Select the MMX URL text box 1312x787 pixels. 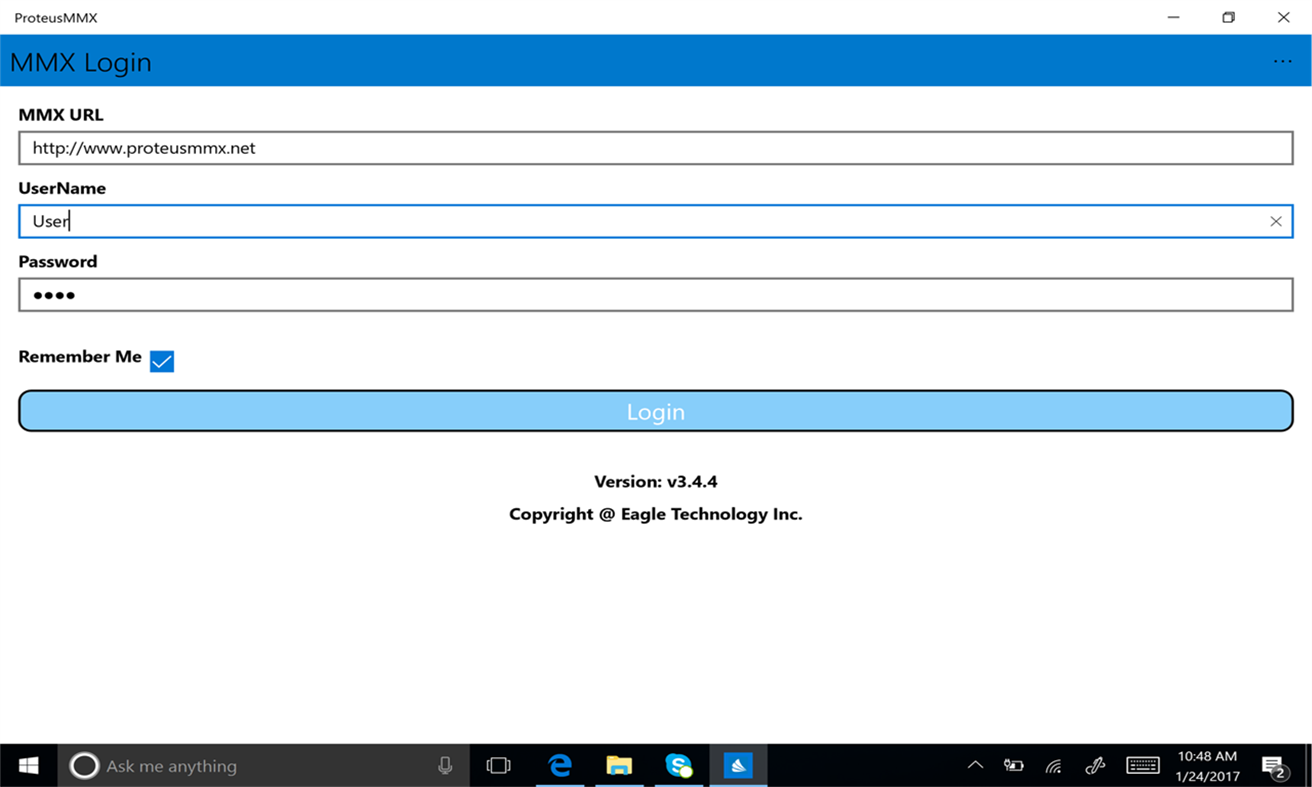655,147
